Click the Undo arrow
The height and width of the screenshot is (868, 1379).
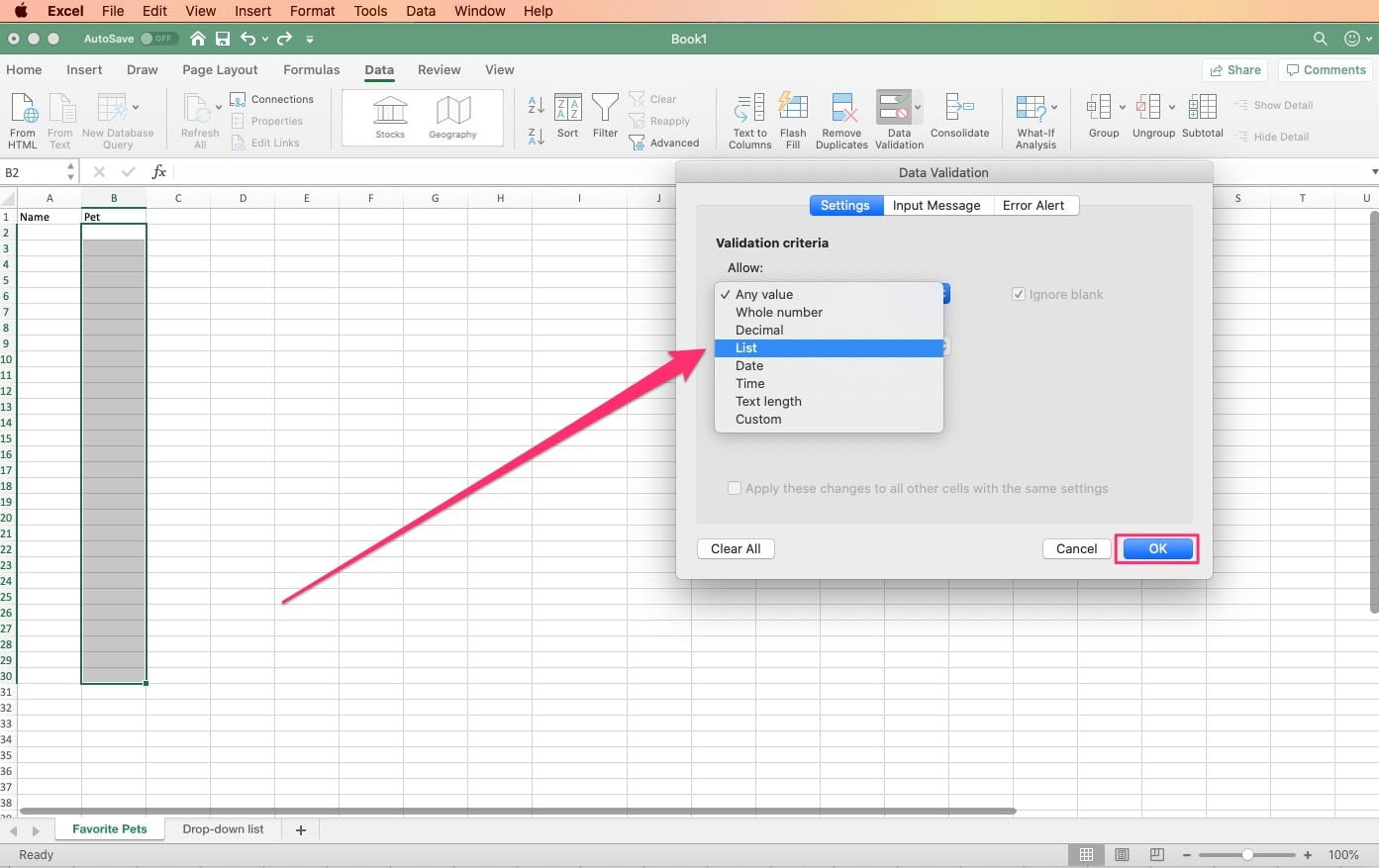coord(248,39)
